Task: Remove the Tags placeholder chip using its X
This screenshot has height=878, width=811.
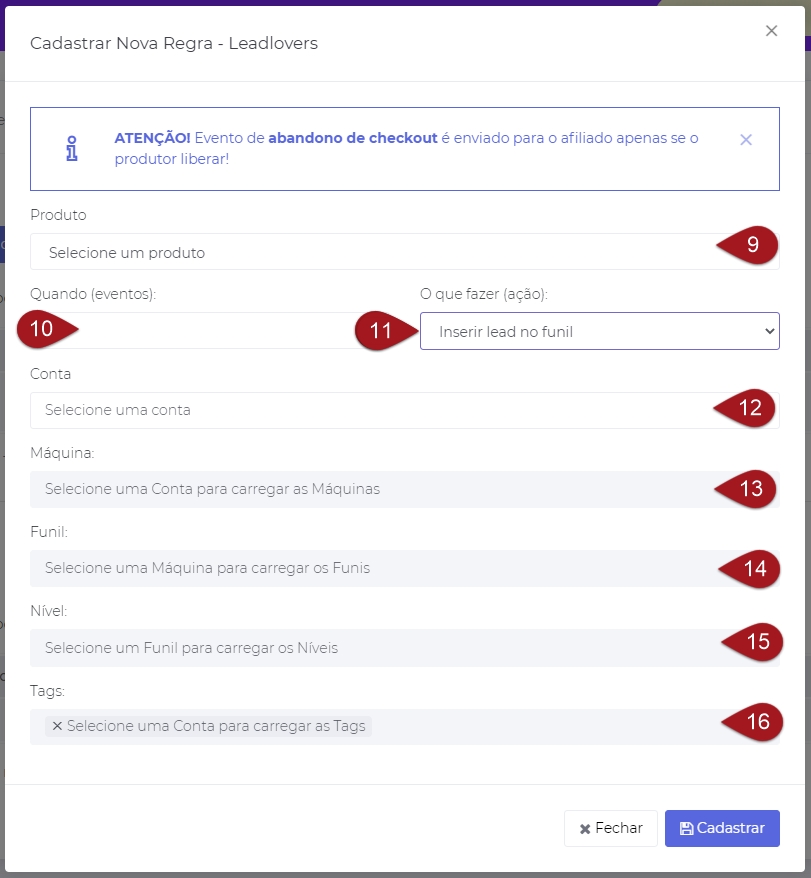Action: tap(57, 726)
